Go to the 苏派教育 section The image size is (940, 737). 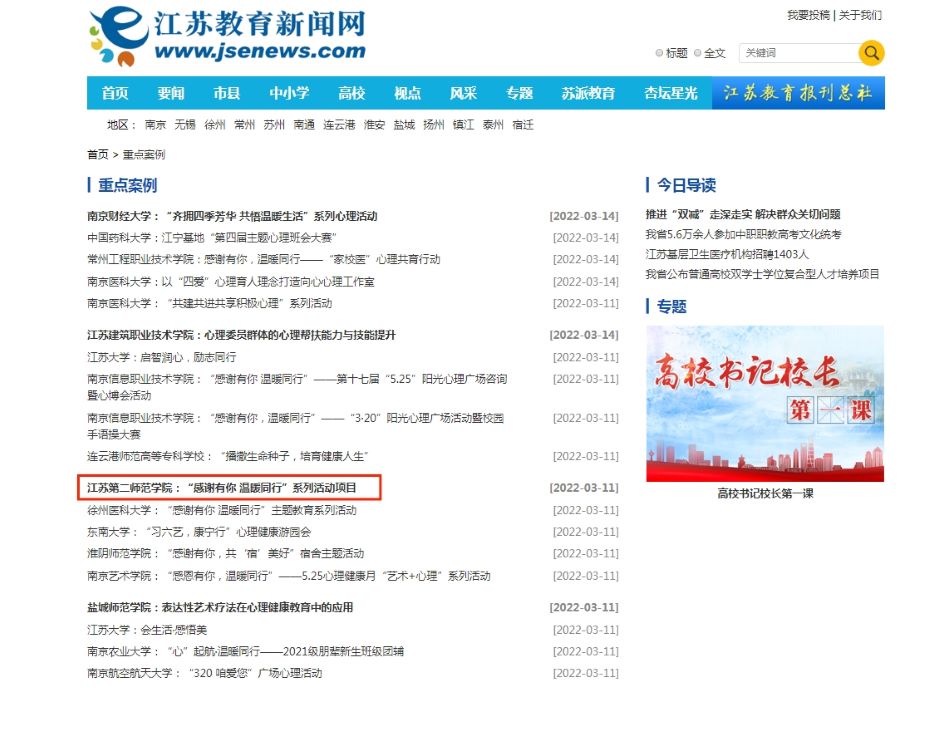[x=588, y=93]
